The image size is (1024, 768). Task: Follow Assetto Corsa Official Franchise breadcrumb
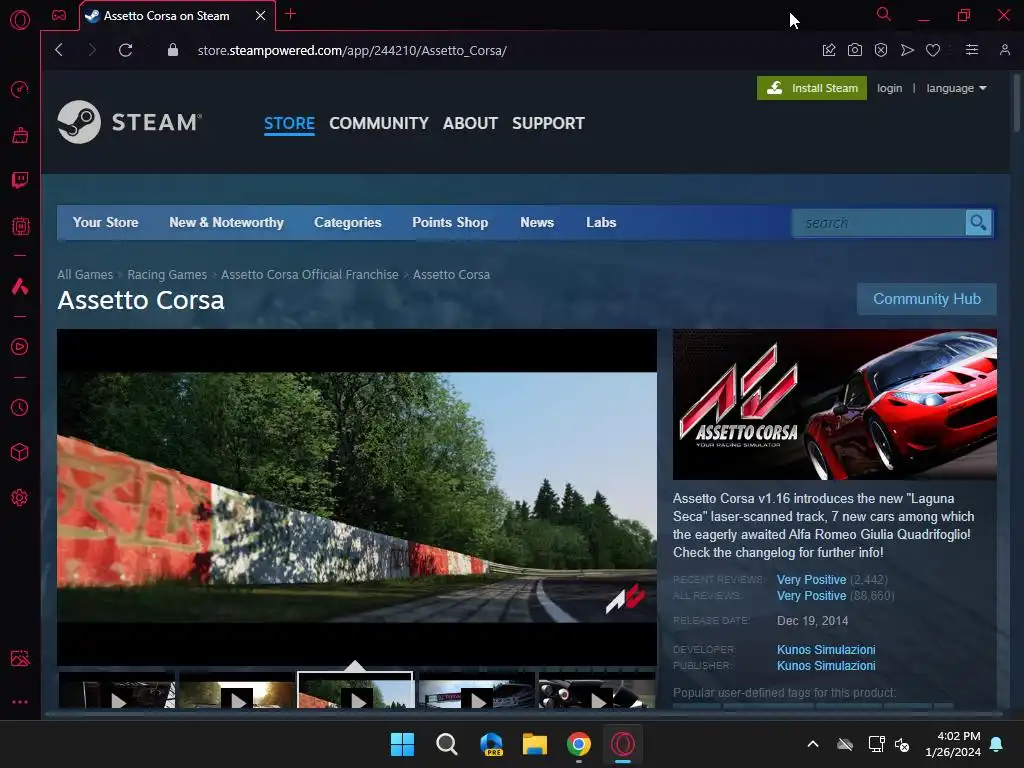310,275
